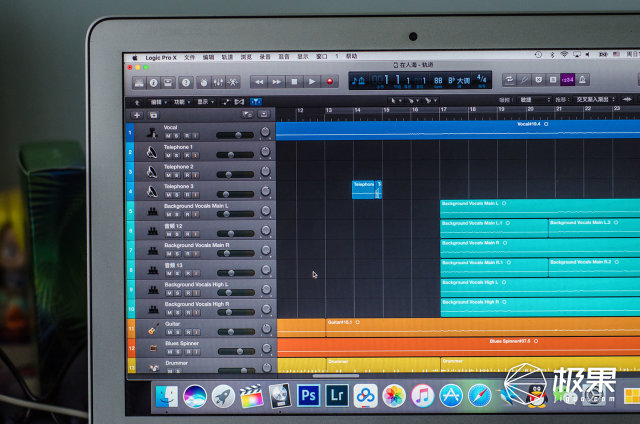
Task: Click the Guitar track volume slider
Action: coord(236,332)
